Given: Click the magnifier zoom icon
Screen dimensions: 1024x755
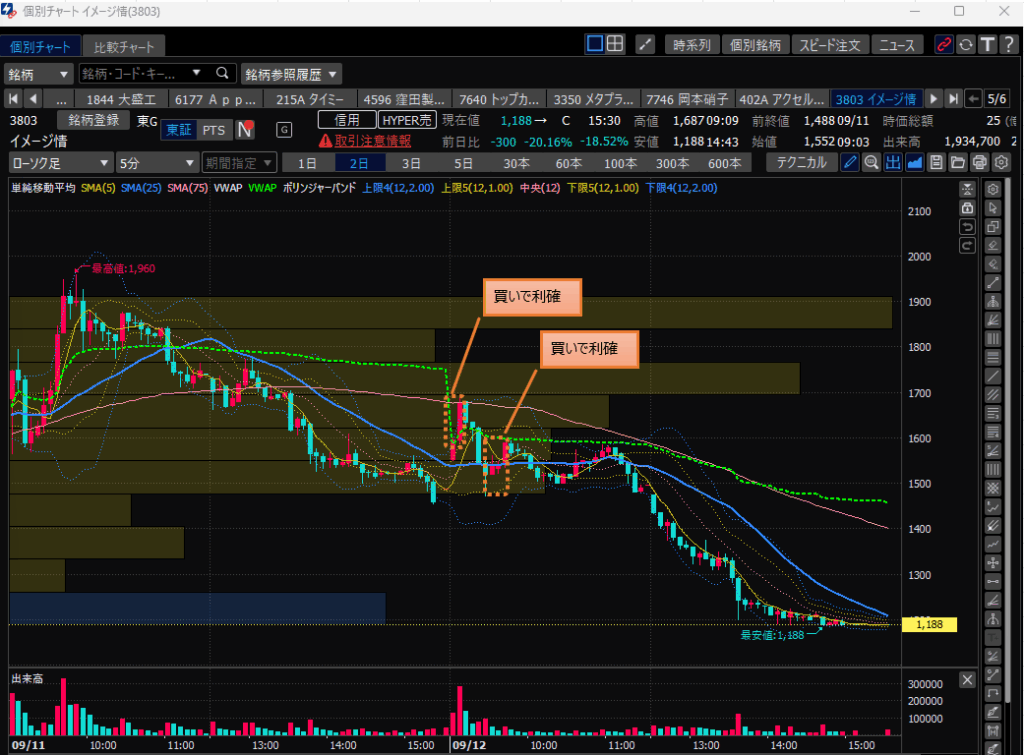Looking at the screenshot, I should click(871, 163).
